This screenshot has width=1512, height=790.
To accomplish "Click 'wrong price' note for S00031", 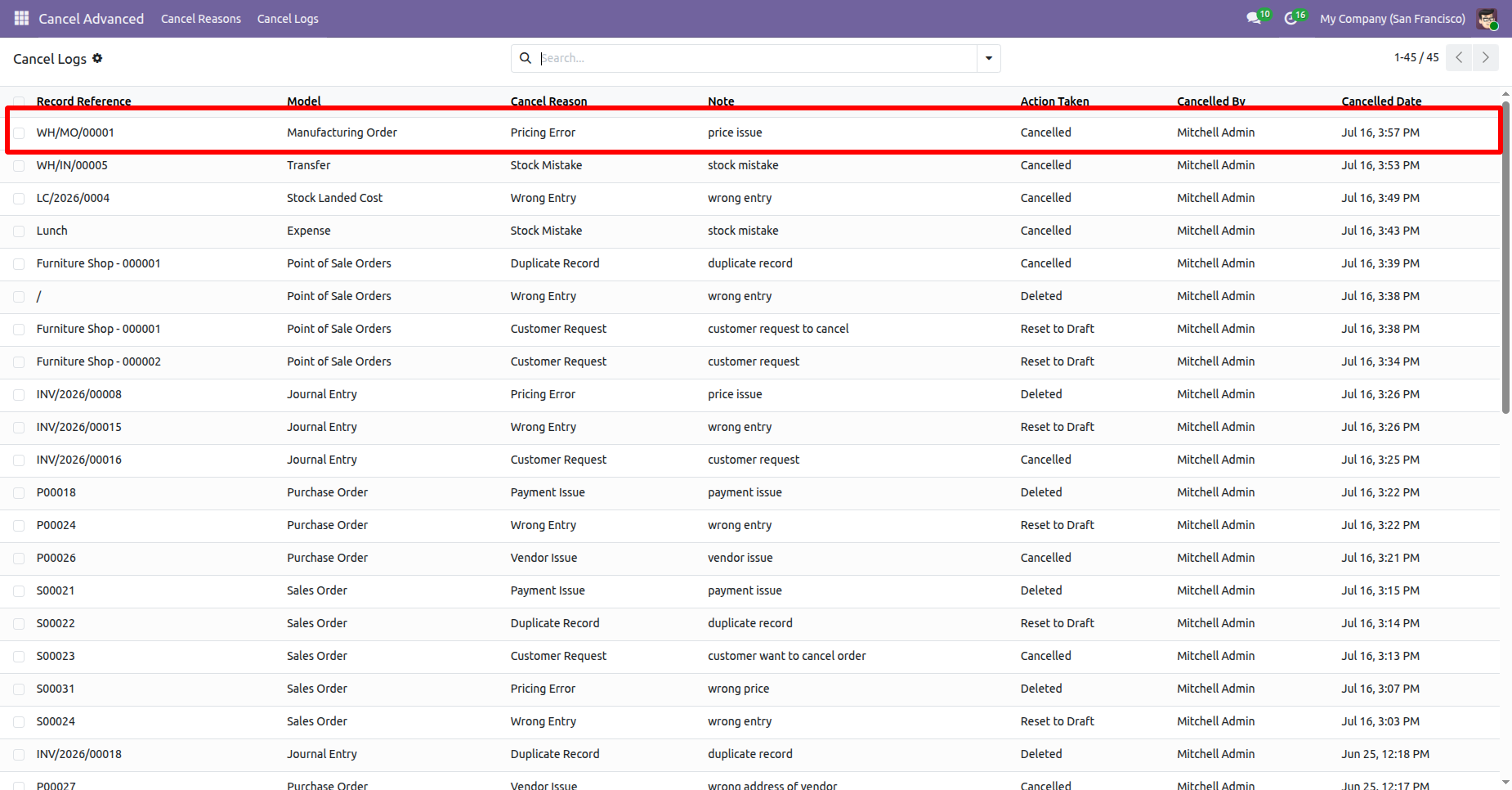I will [738, 689].
